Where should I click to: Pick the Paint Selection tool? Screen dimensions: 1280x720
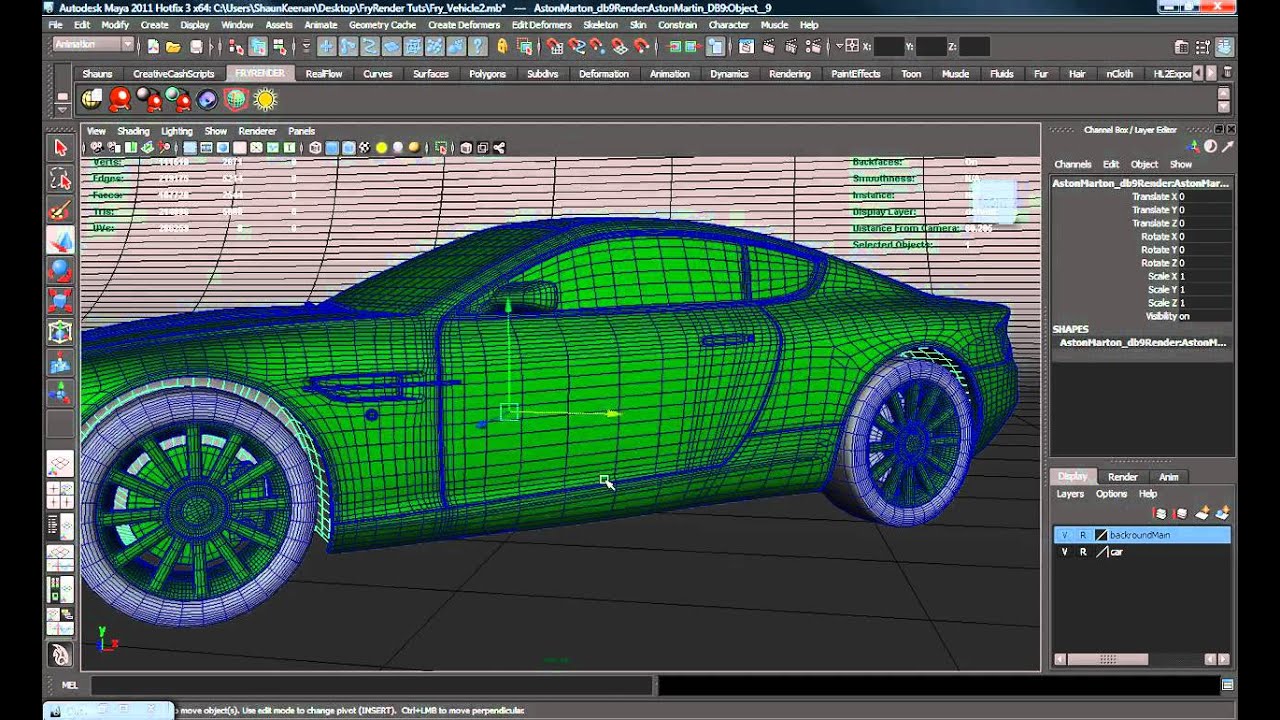(60, 210)
